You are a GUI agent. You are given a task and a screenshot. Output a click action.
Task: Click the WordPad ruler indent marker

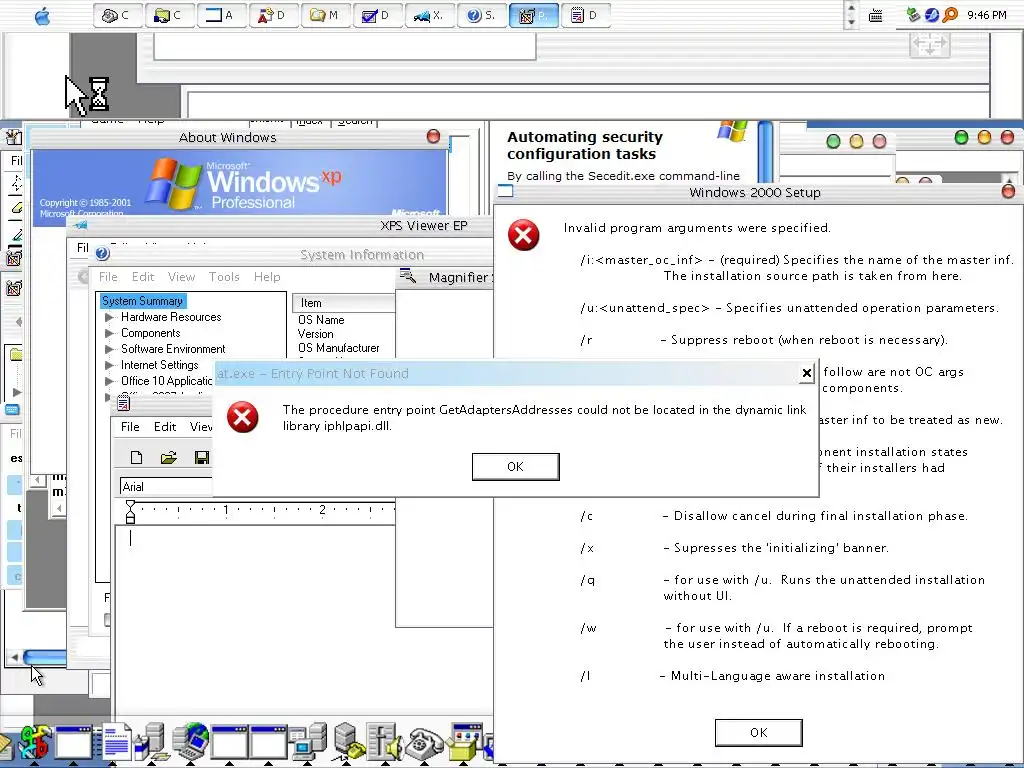click(x=130, y=512)
